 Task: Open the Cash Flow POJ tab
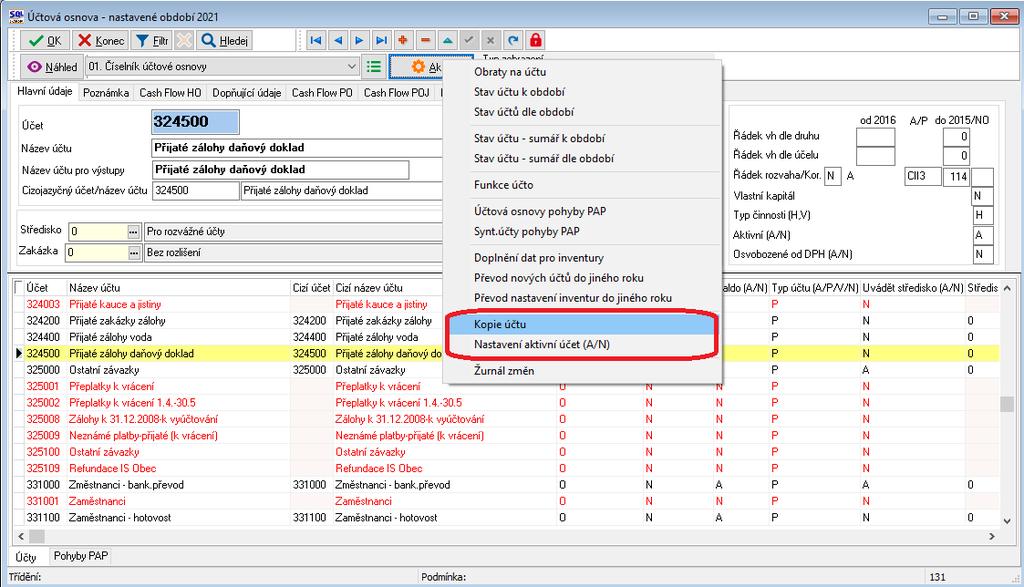coord(396,93)
